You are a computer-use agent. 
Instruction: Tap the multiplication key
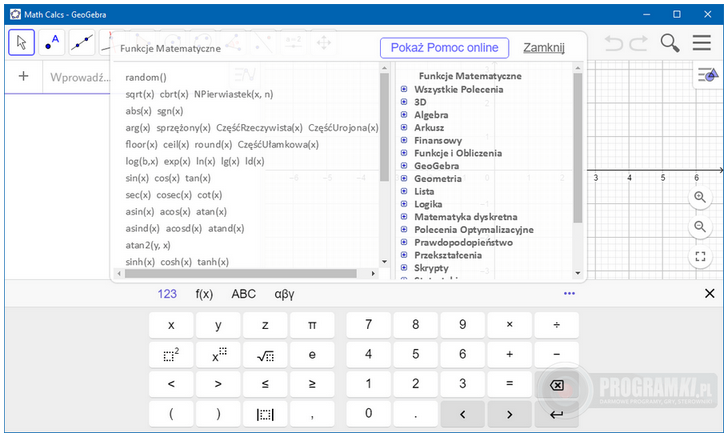click(x=509, y=325)
